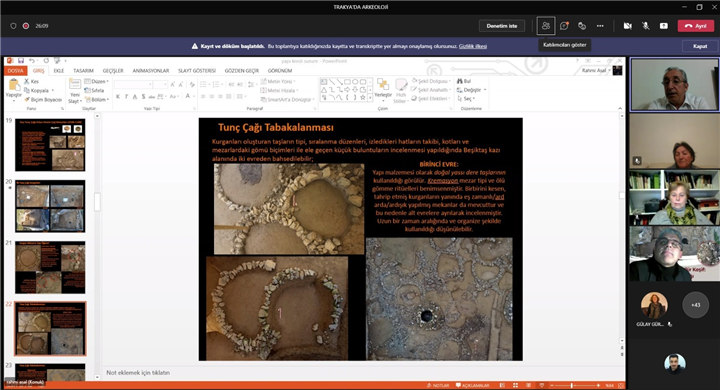Screen dimensions: 720x390
Task: Open the Gizlilik ilkesi link
Action: pyautogui.click(x=472, y=46)
